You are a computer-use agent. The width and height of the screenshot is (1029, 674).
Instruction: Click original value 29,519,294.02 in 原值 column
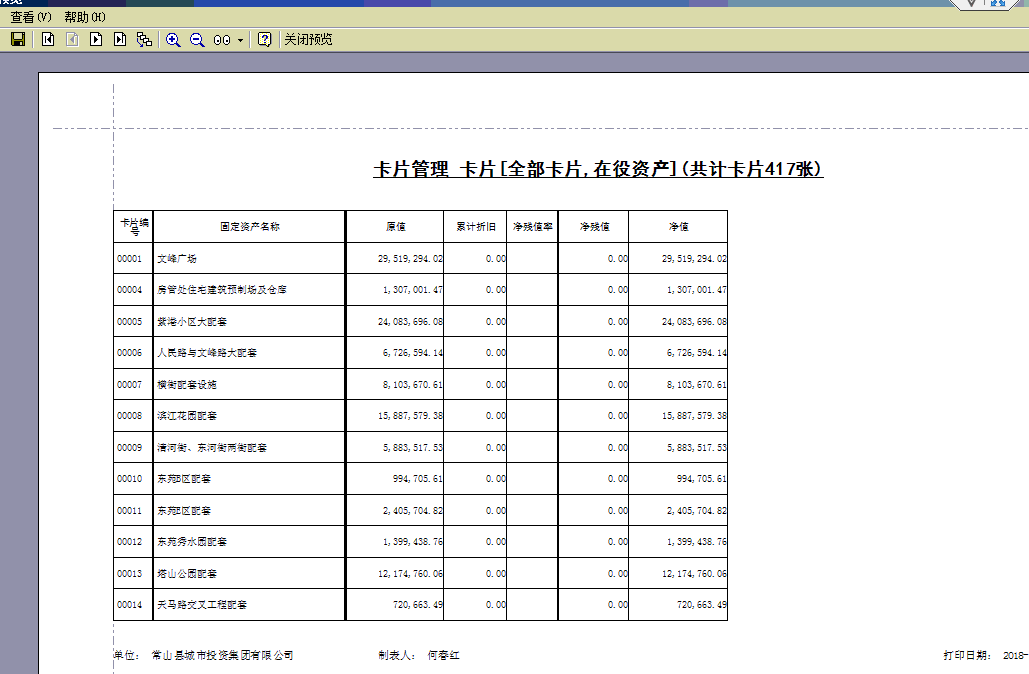(410, 259)
